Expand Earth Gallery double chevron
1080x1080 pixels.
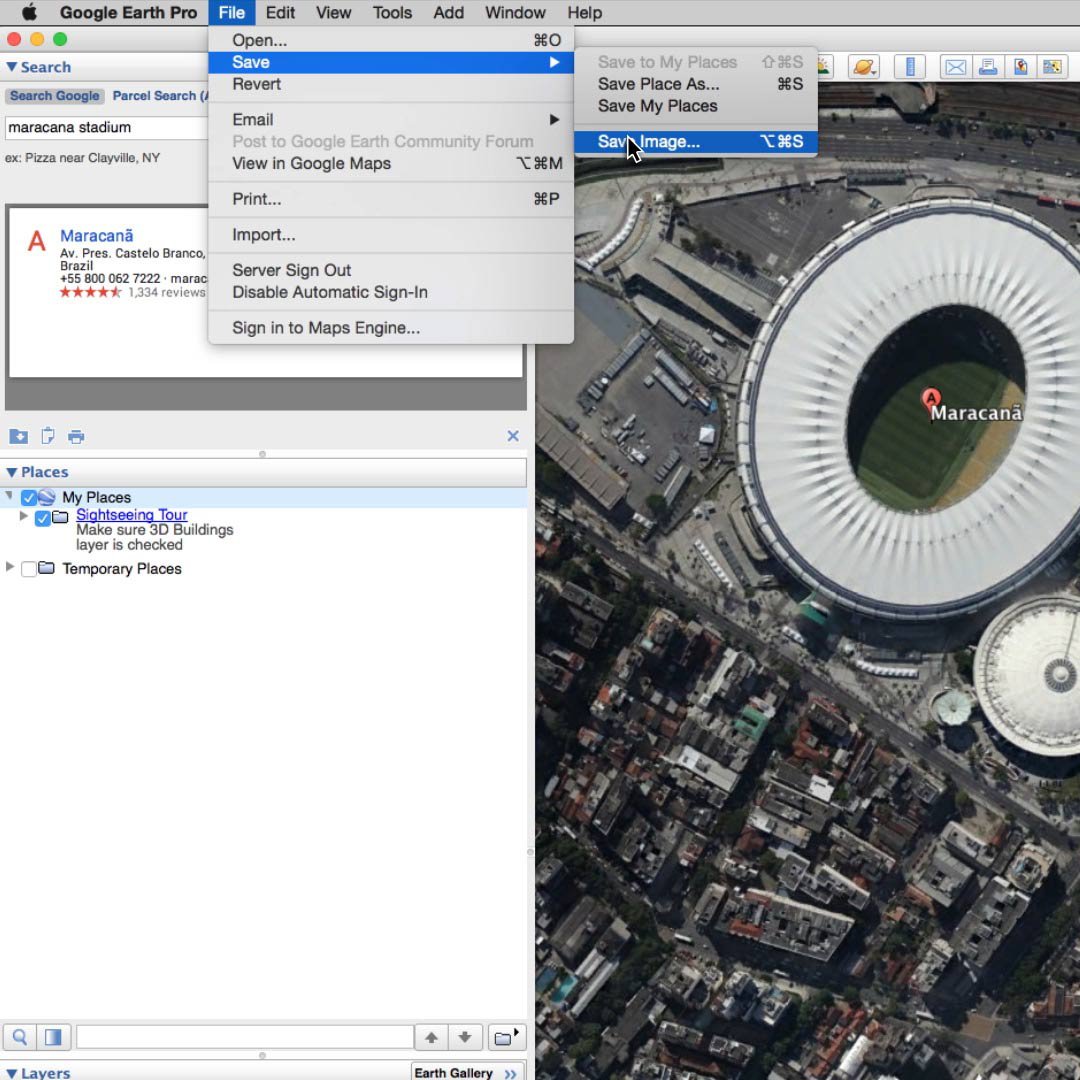click(x=510, y=1073)
